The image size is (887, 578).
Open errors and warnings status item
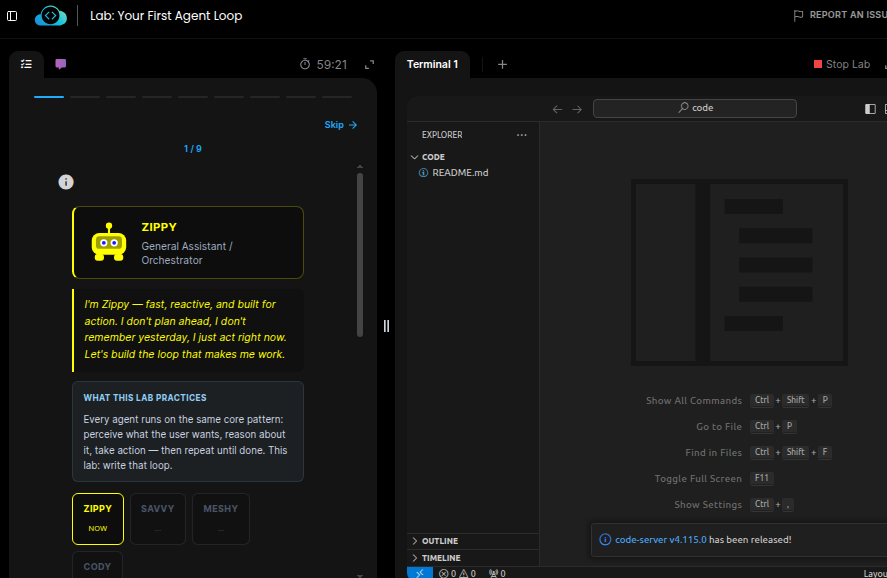click(x=458, y=573)
